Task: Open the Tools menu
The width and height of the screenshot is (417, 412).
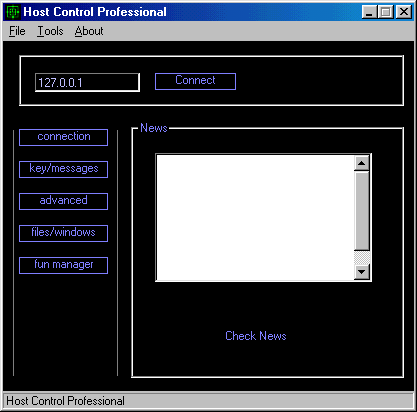Action: point(50,31)
